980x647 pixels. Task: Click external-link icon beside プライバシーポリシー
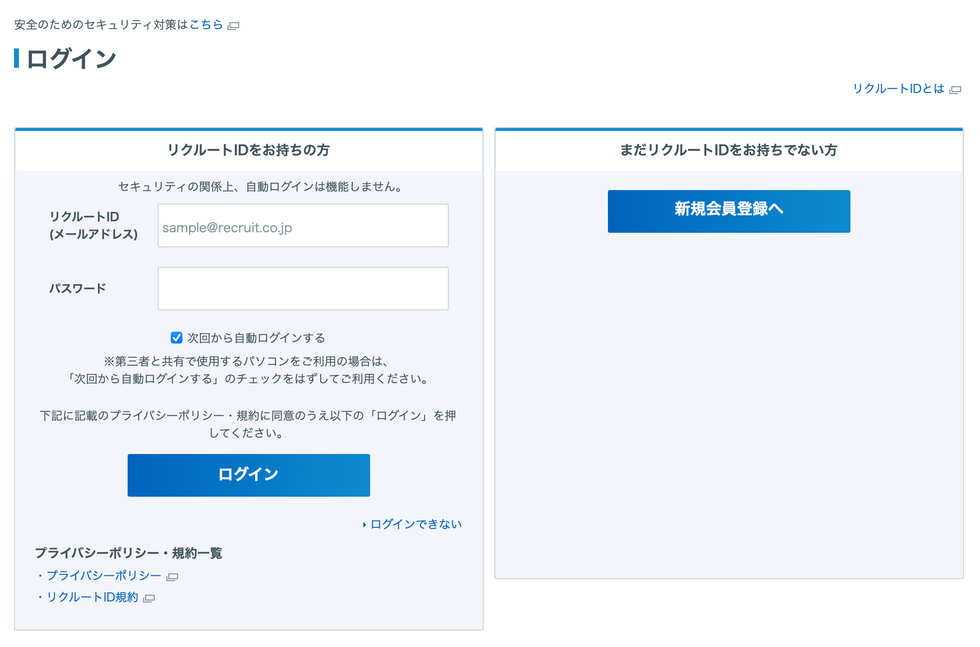(172, 577)
